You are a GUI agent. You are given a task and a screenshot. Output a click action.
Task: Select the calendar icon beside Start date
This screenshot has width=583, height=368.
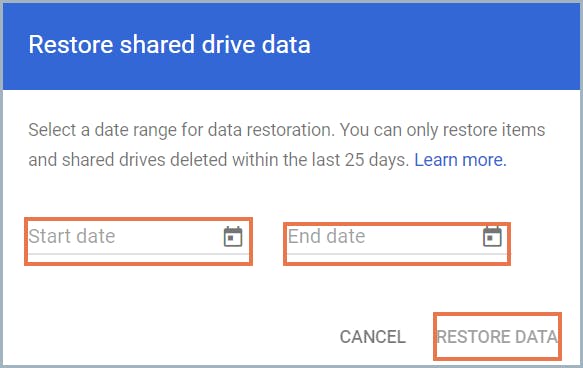pyautogui.click(x=233, y=236)
